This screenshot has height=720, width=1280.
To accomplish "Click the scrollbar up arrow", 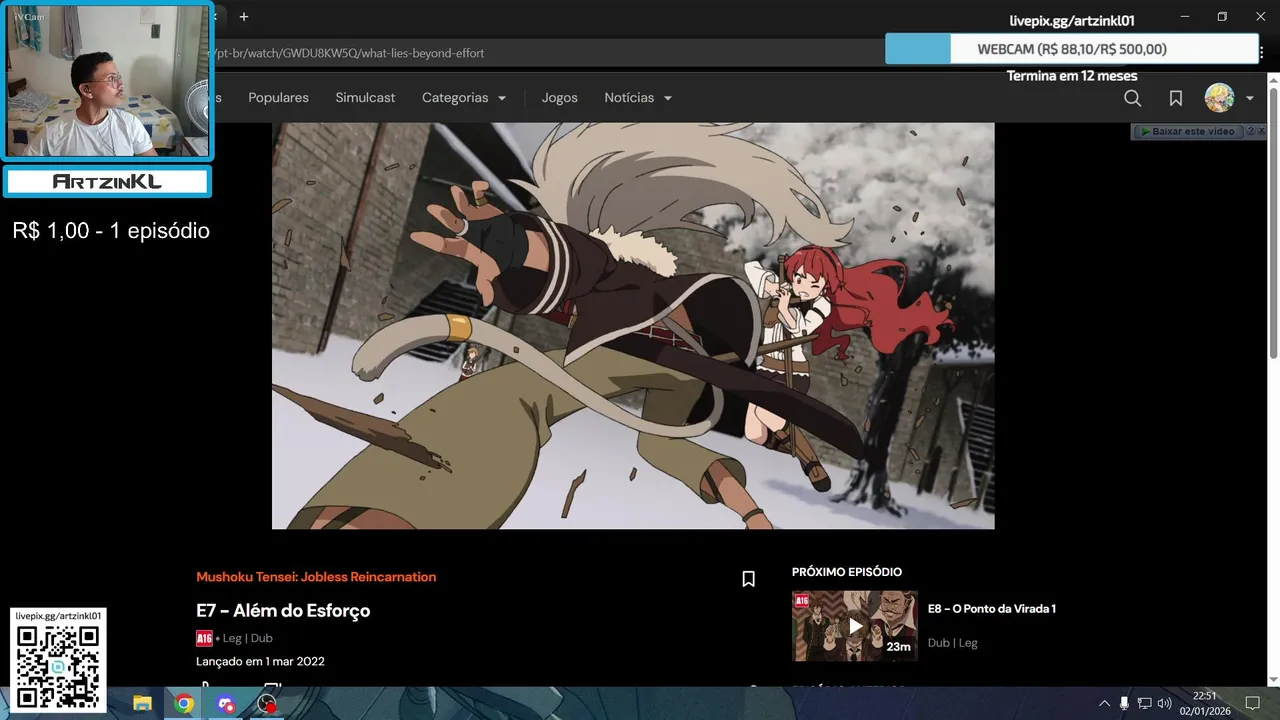I will (x=1274, y=80).
